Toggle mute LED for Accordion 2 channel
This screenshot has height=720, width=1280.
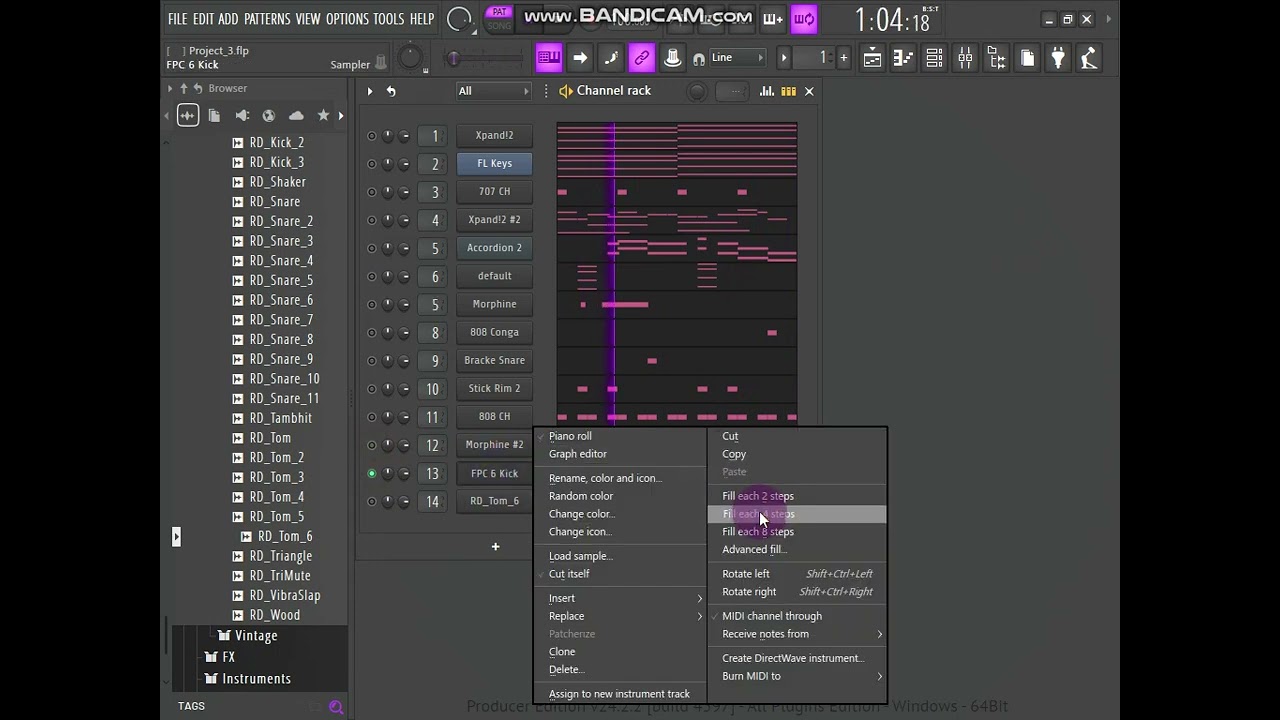pos(372,248)
